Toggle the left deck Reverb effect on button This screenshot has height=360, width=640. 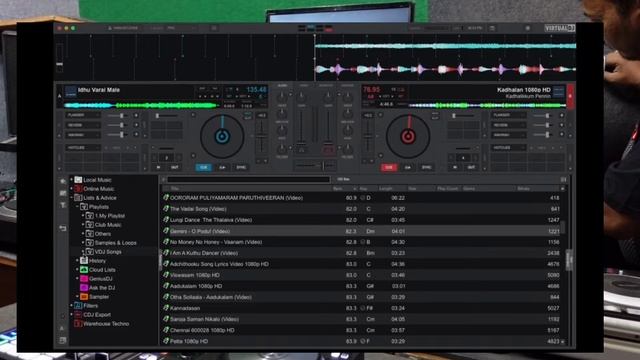coord(136,125)
